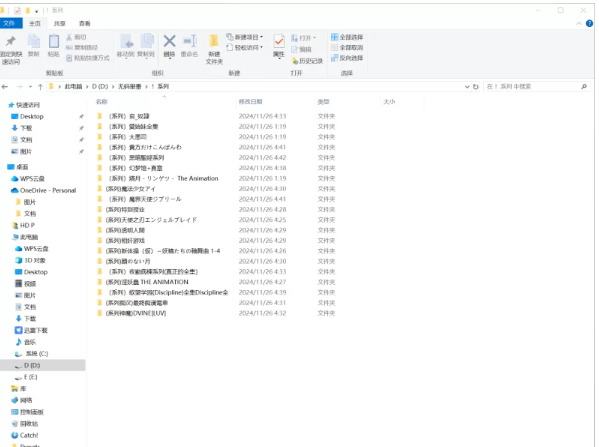Click the 粘贴 paste clipboard icon
This screenshot has width=599, height=447.
53,41
